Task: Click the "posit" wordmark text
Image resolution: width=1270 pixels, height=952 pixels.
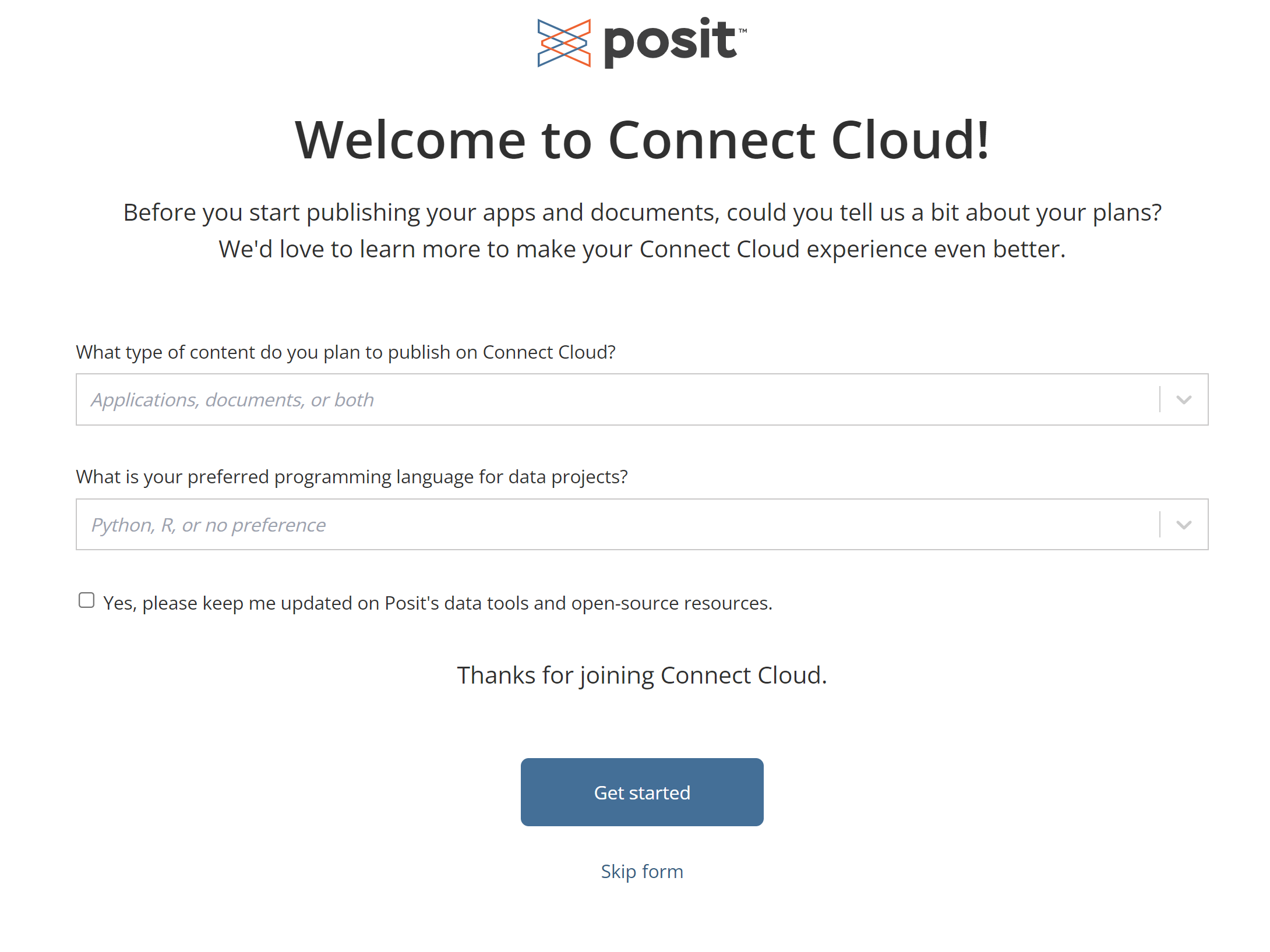Action: 669,42
